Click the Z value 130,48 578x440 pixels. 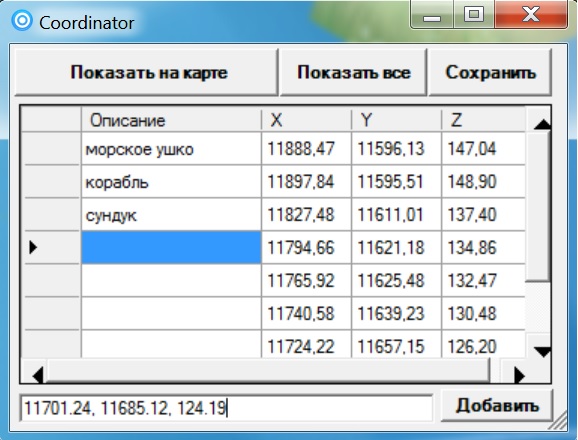click(483, 313)
